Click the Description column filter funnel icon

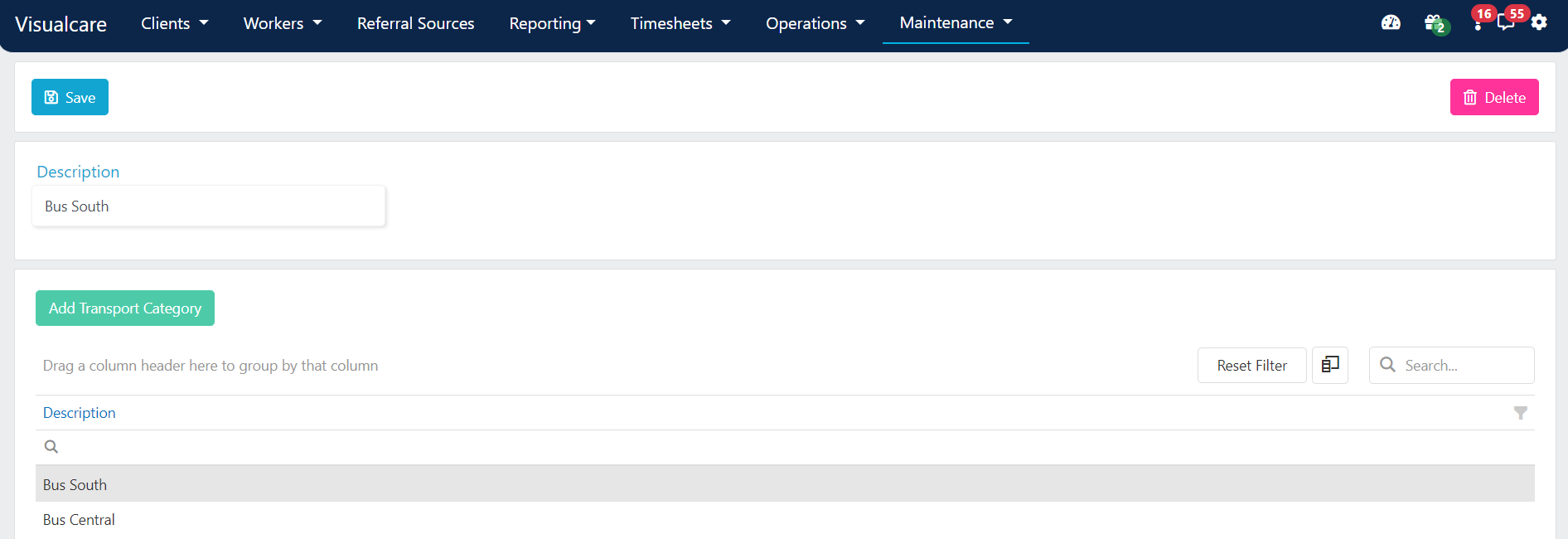[x=1521, y=413]
